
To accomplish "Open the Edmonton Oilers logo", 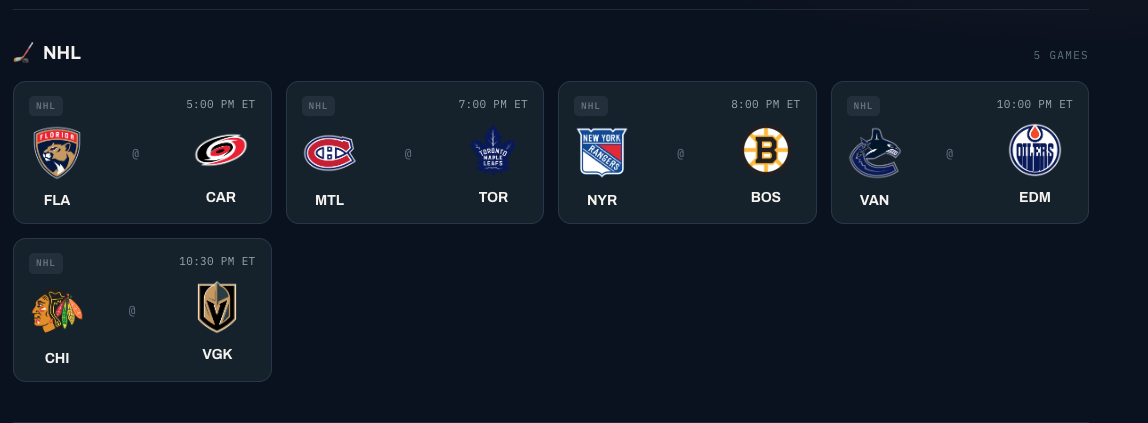I will (1035, 150).
